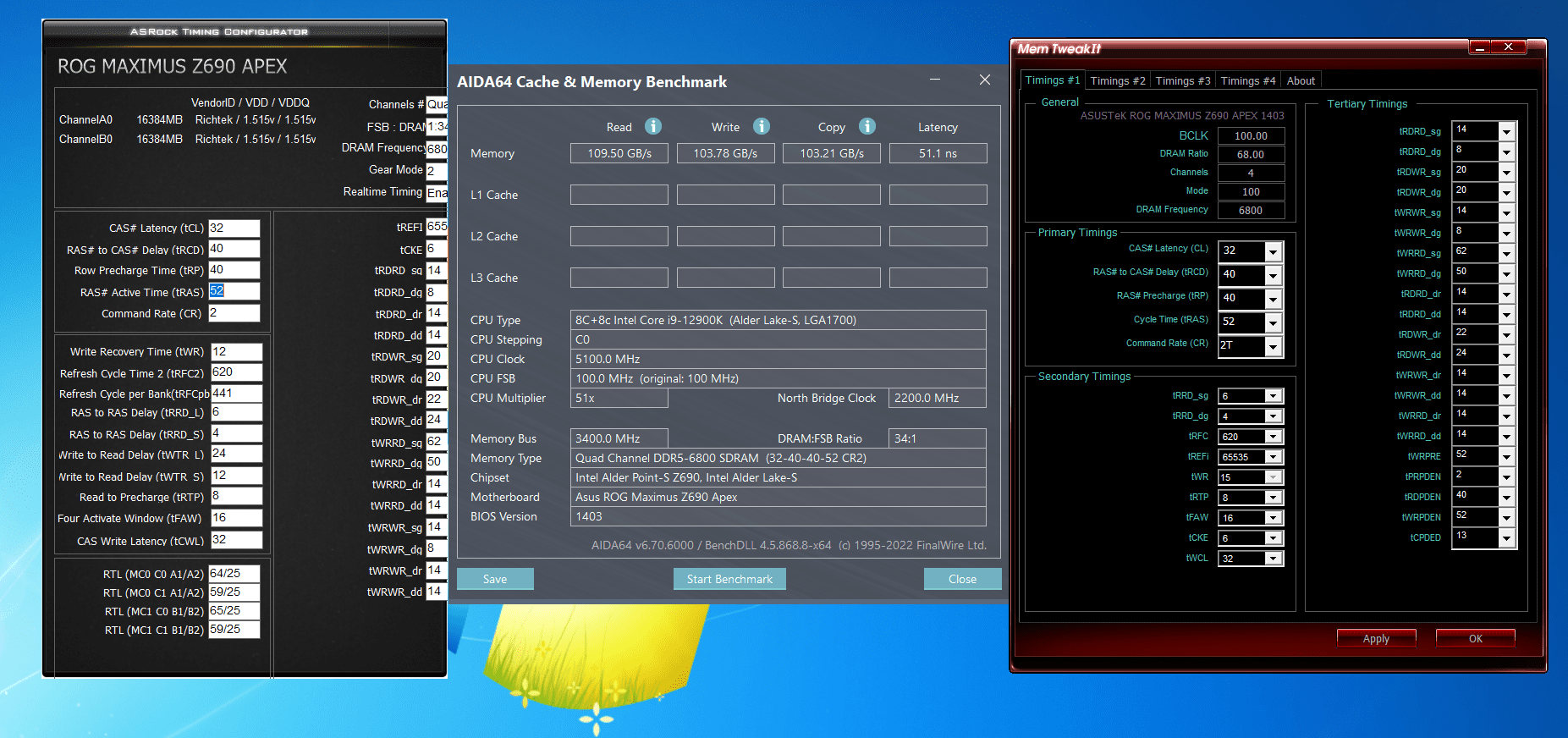Click the Read info icon in AIDA64
The height and width of the screenshot is (738, 1568).
point(652,126)
